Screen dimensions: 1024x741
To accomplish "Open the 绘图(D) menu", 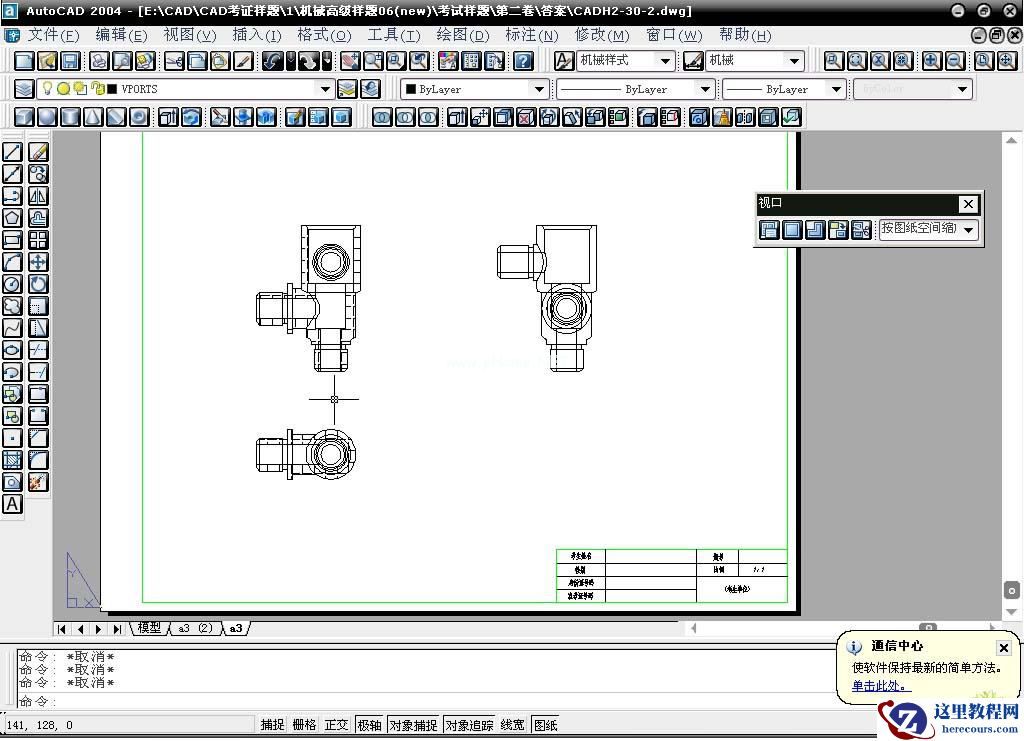I will [462, 35].
